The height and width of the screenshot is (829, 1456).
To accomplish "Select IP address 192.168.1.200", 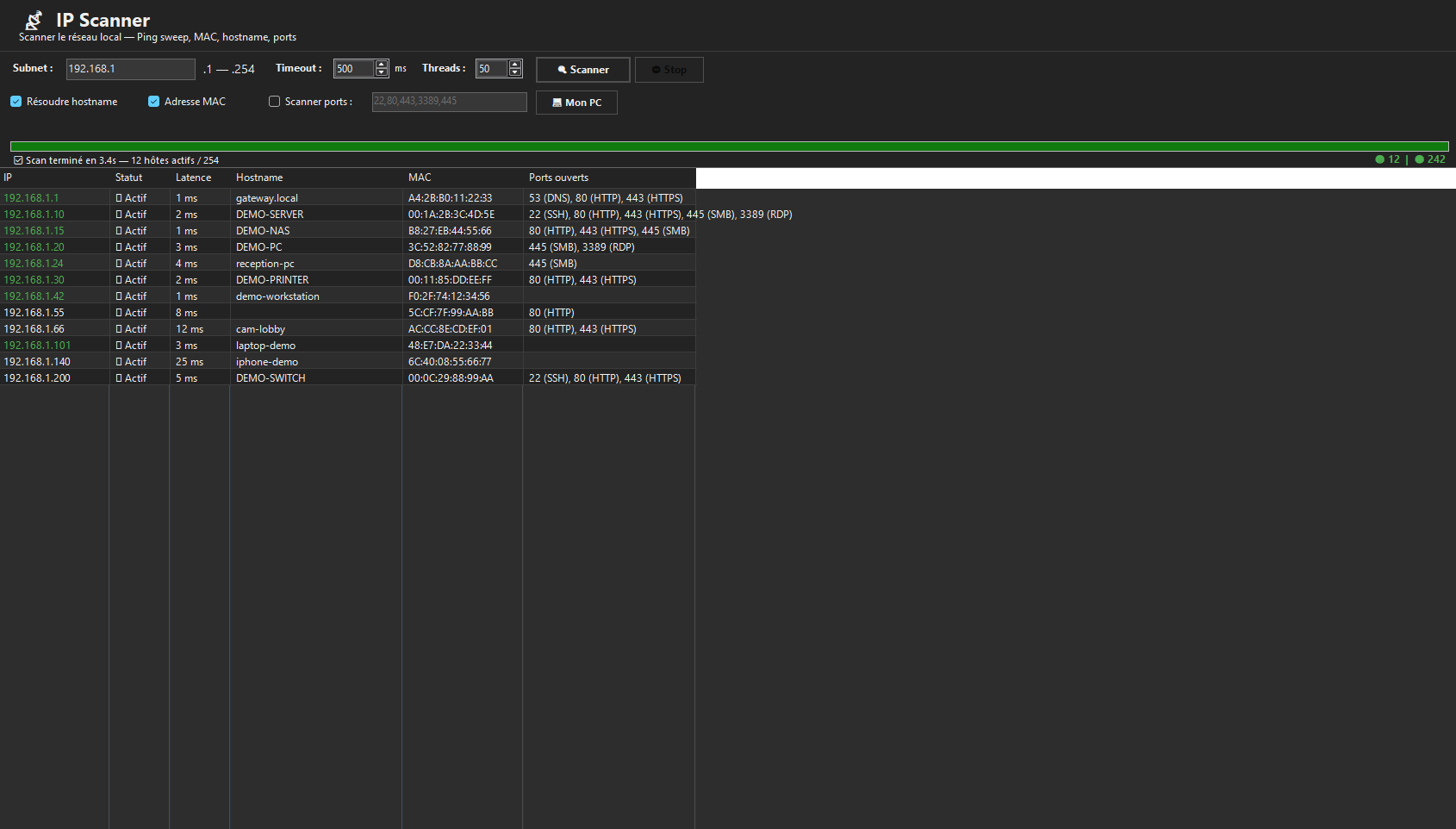I will coord(37,378).
